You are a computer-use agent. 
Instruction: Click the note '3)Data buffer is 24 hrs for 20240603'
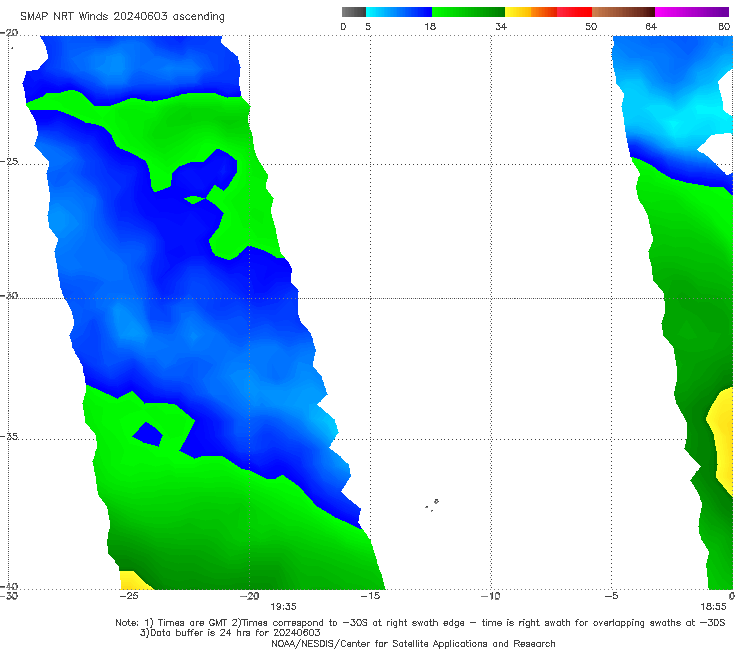[230, 633]
